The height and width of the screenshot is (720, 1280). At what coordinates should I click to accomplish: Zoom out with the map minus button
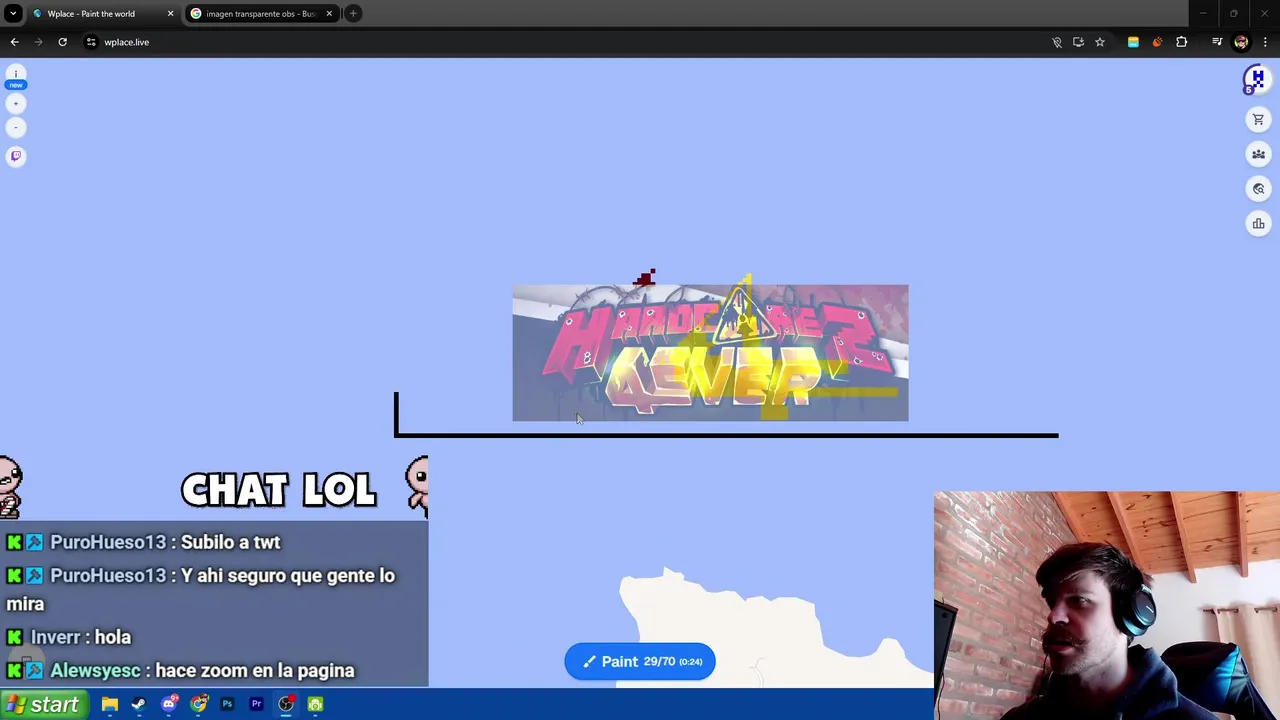click(x=16, y=127)
